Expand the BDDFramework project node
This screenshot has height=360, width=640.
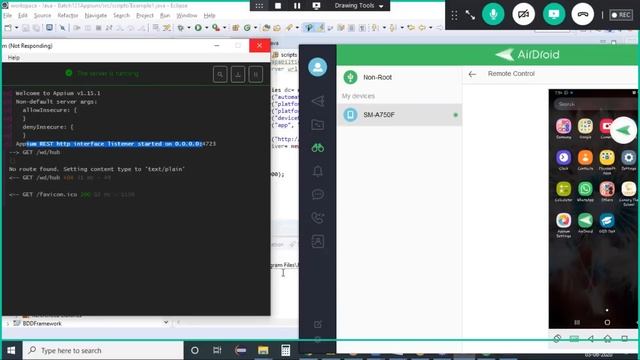coord(8,323)
